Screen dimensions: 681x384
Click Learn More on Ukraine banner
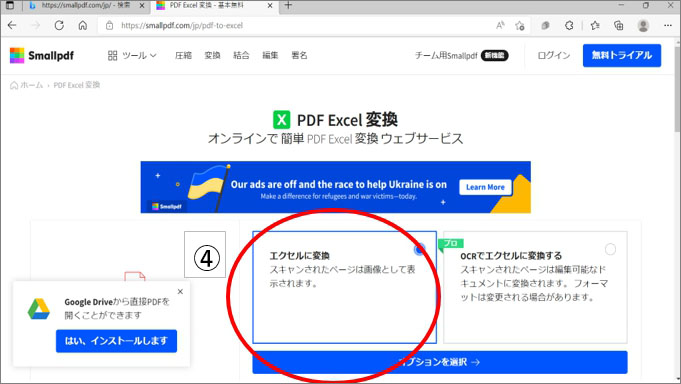(x=485, y=187)
